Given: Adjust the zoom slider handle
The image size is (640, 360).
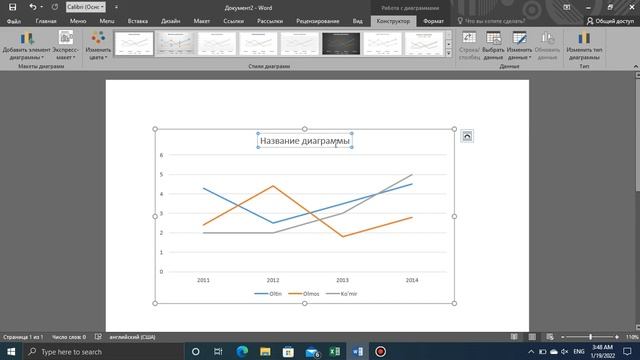Looking at the screenshot, I should (x=590, y=337).
